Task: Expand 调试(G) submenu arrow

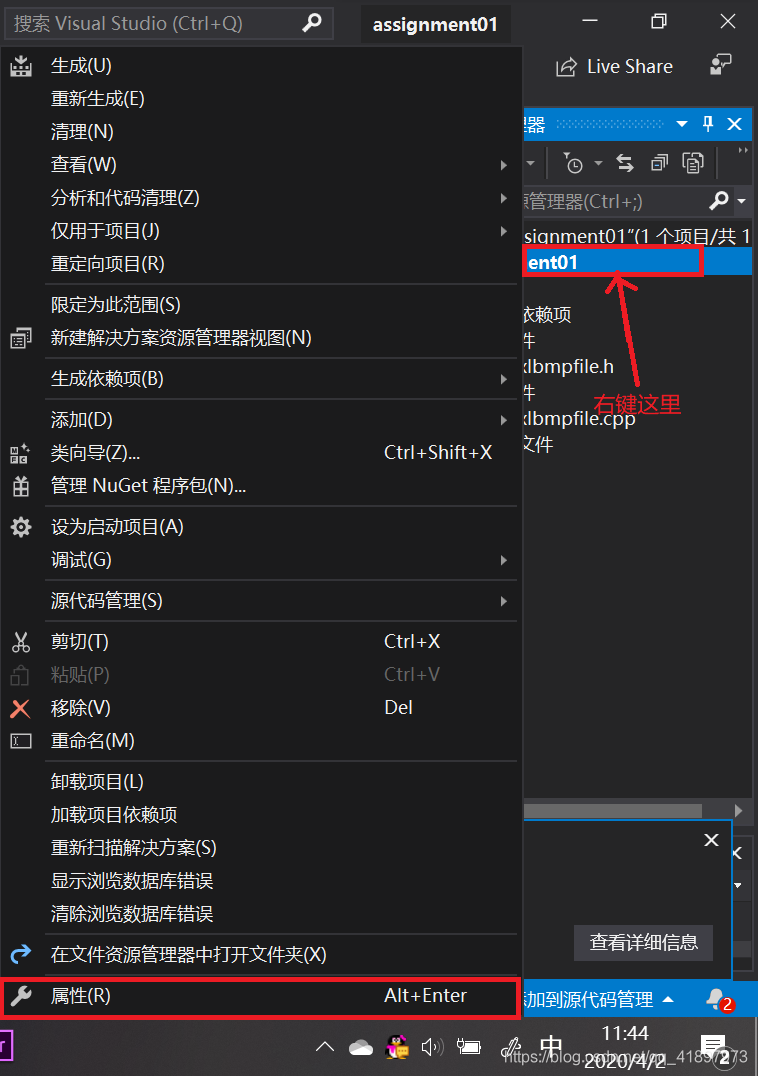Action: coord(504,560)
